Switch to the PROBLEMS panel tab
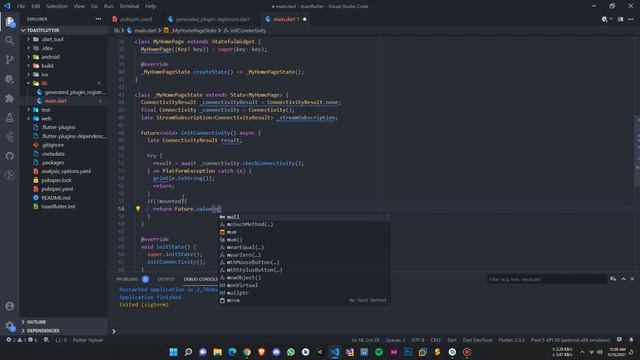640x360 pixels. pyautogui.click(x=127, y=279)
